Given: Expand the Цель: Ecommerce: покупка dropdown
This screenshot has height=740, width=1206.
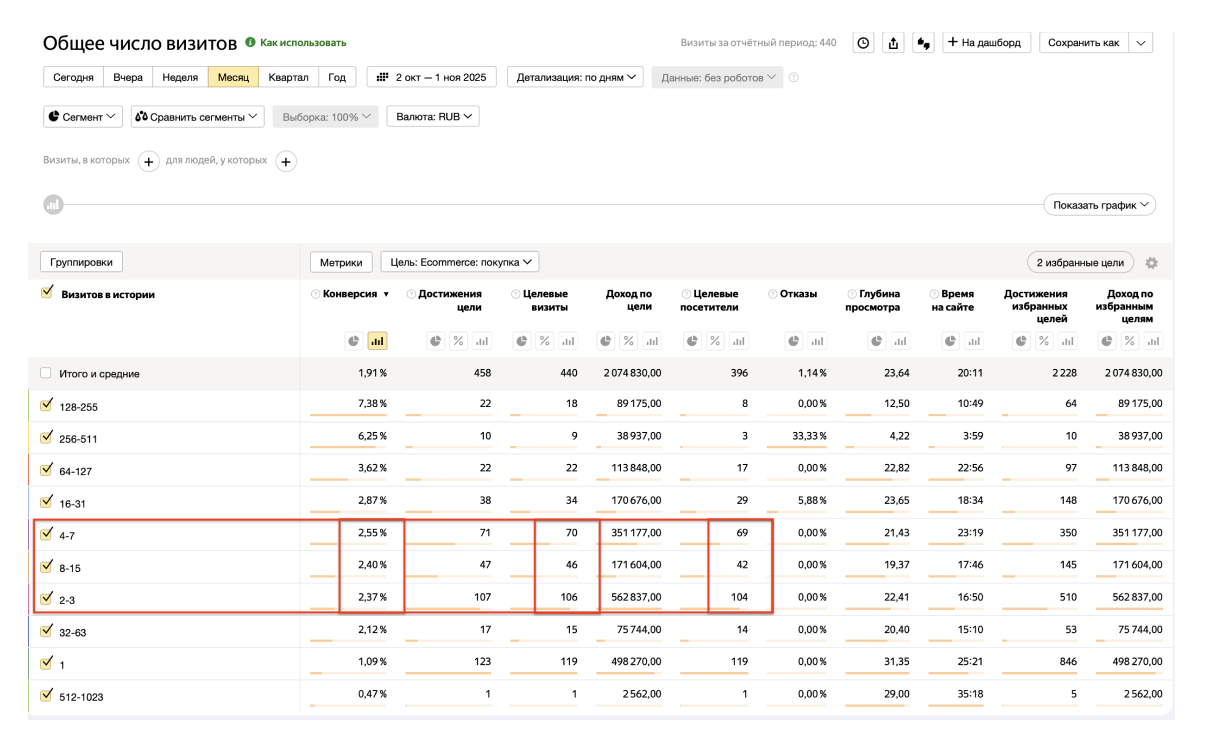Looking at the screenshot, I should click(x=459, y=262).
